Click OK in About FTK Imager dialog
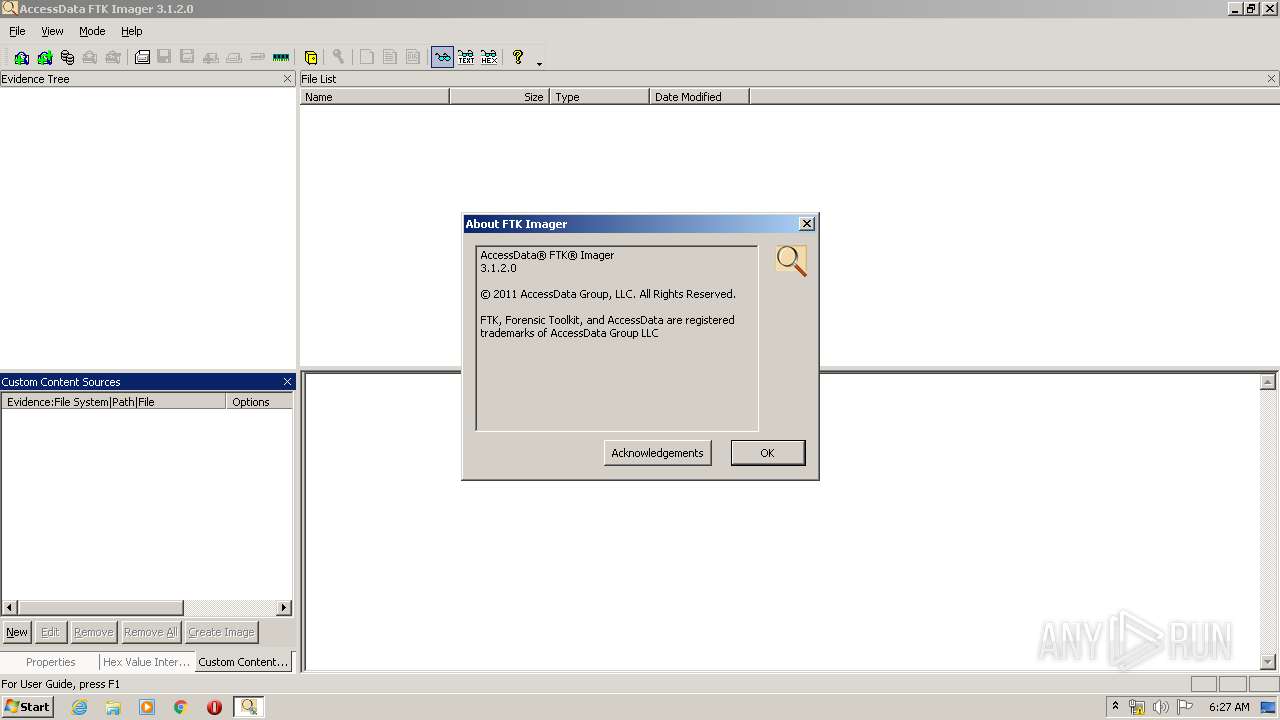Image resolution: width=1280 pixels, height=720 pixels. 767,453
